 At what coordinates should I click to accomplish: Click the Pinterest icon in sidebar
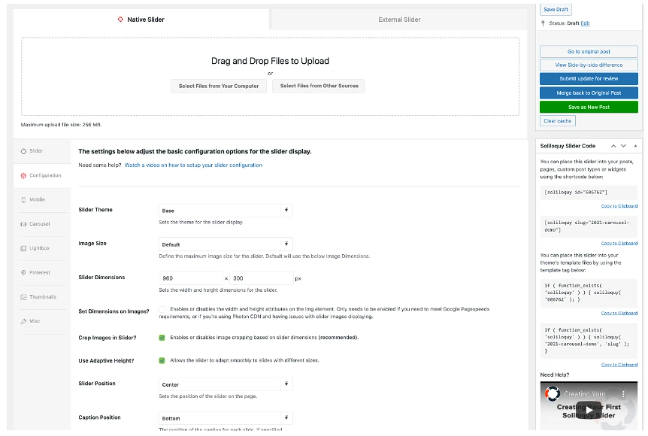tap(24, 273)
